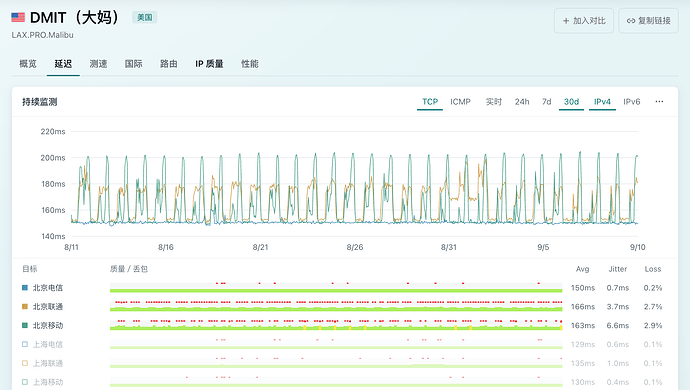
Task: Open the three-dot more options menu
Action: coord(659,102)
